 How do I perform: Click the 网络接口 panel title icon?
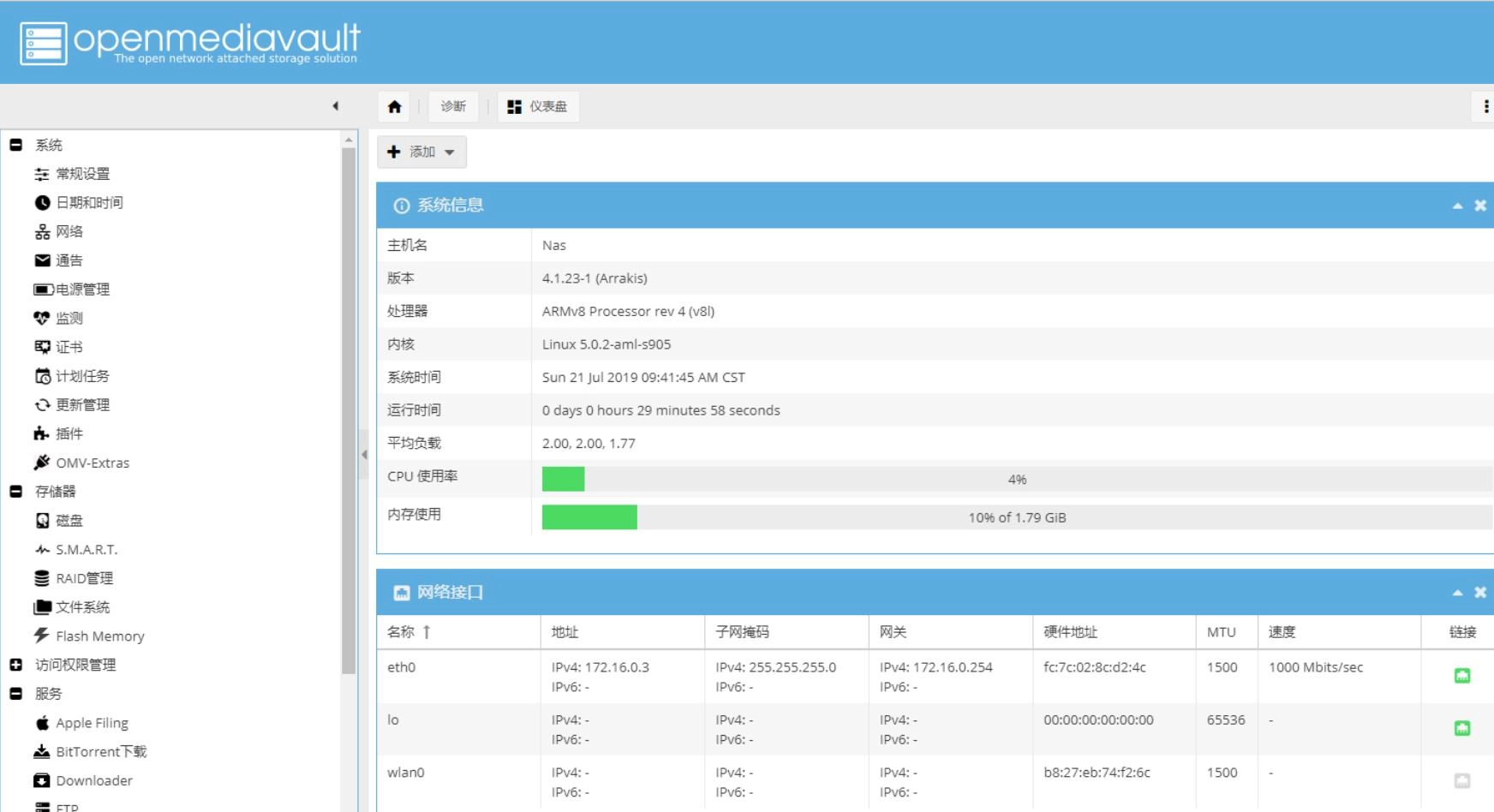401,593
